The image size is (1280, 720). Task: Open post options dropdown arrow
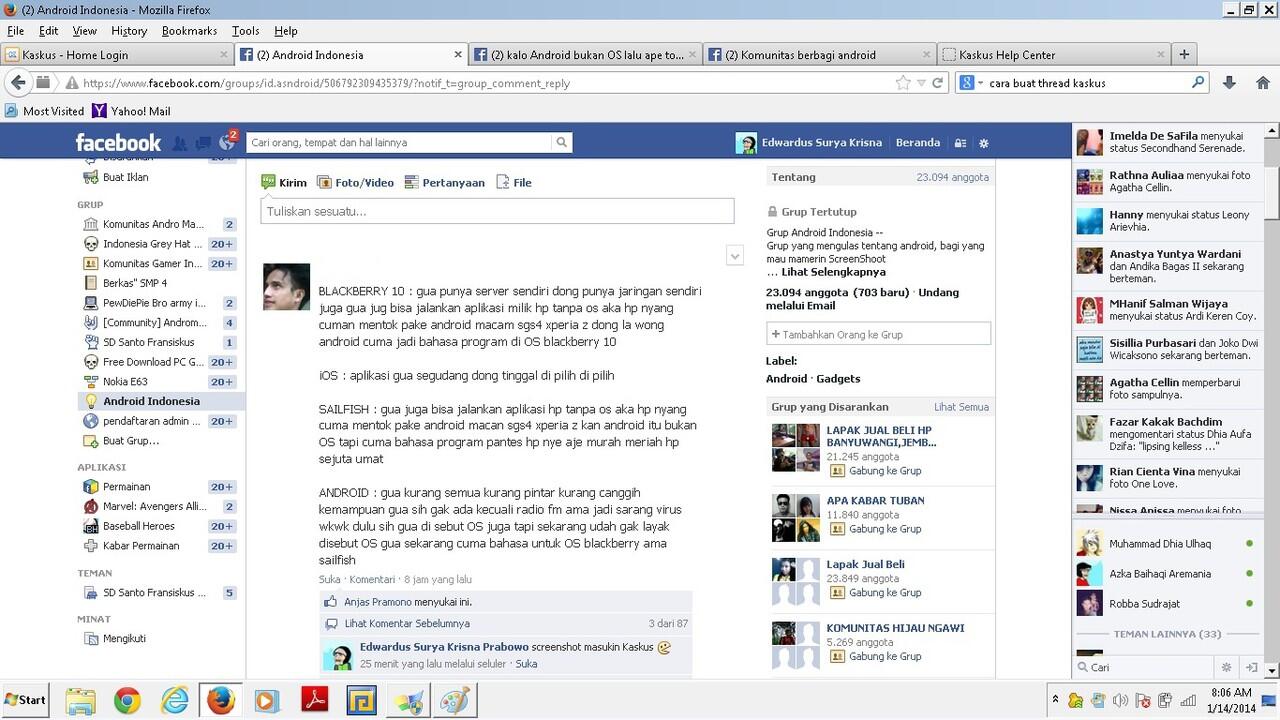(x=735, y=256)
